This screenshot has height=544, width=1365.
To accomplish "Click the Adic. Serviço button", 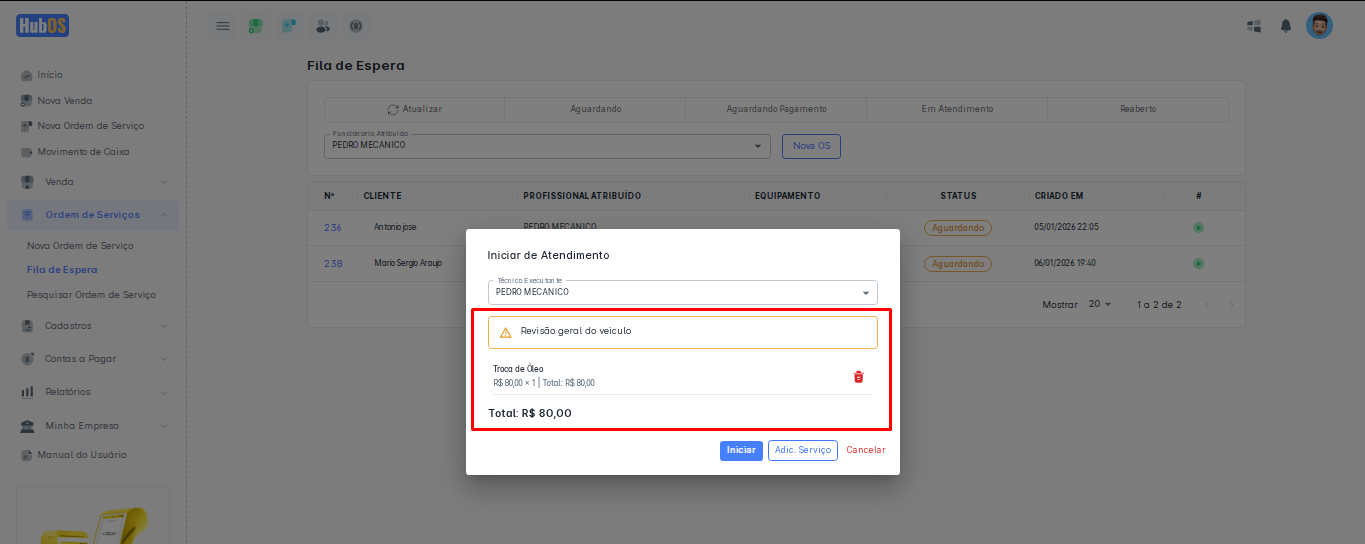I will point(802,451).
